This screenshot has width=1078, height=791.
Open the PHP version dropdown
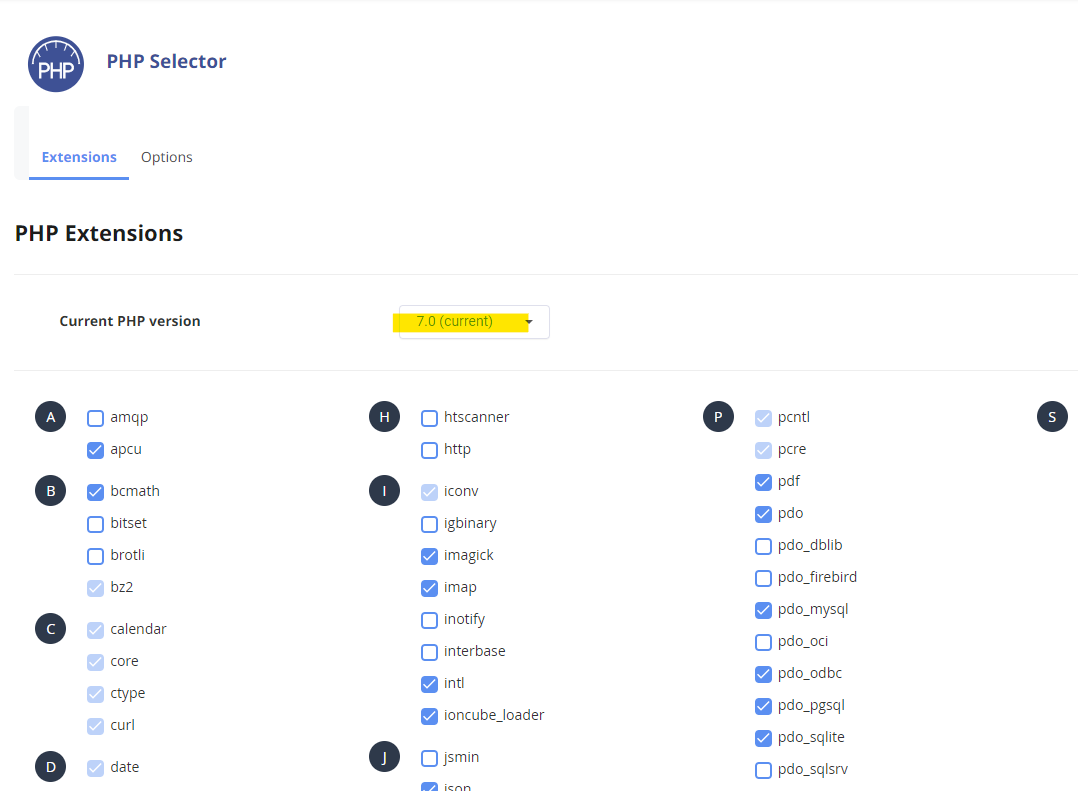pyautogui.click(x=474, y=322)
